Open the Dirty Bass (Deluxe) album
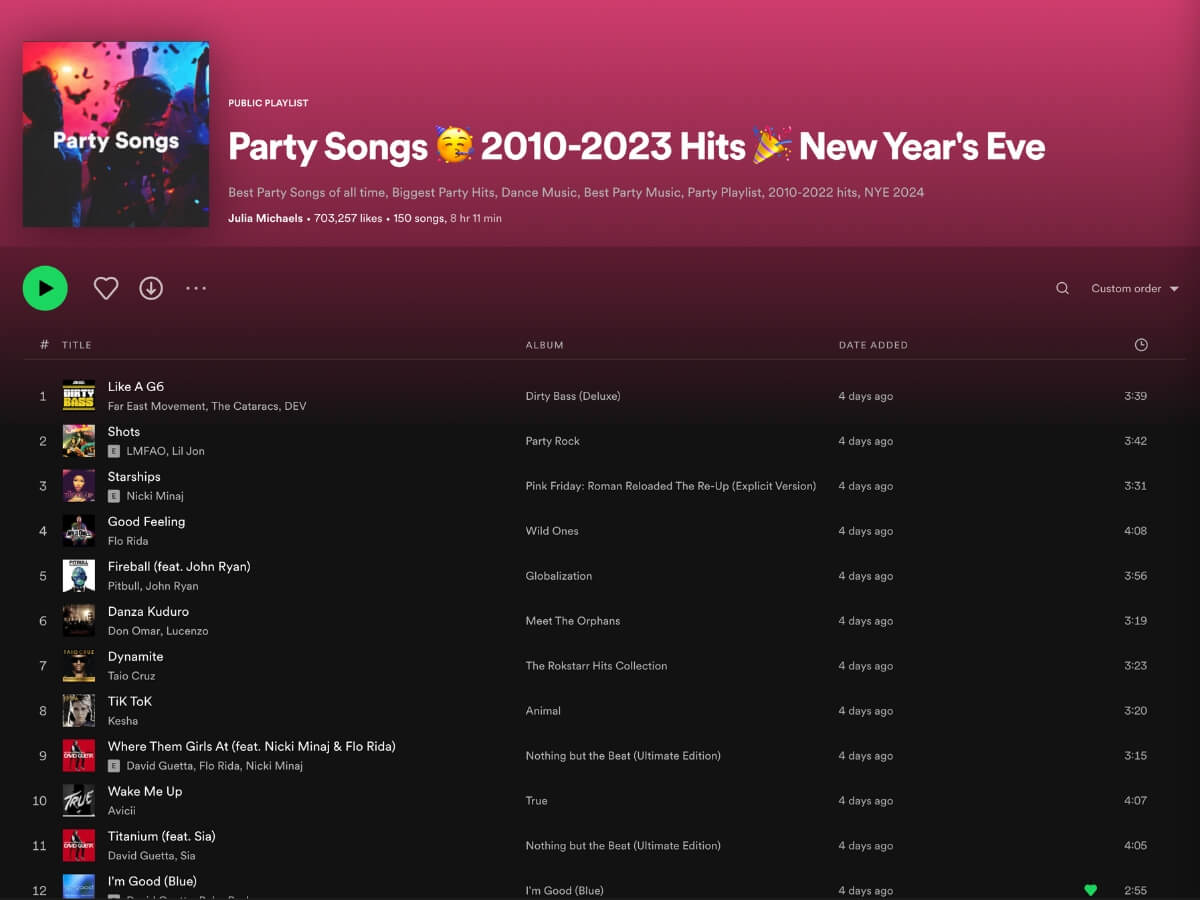 click(x=573, y=396)
